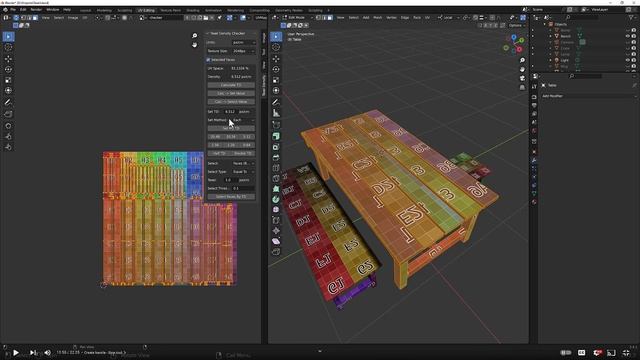640x360 pixels.
Task: Click the UV editor zoom magnifier icon
Action: [195, 36]
